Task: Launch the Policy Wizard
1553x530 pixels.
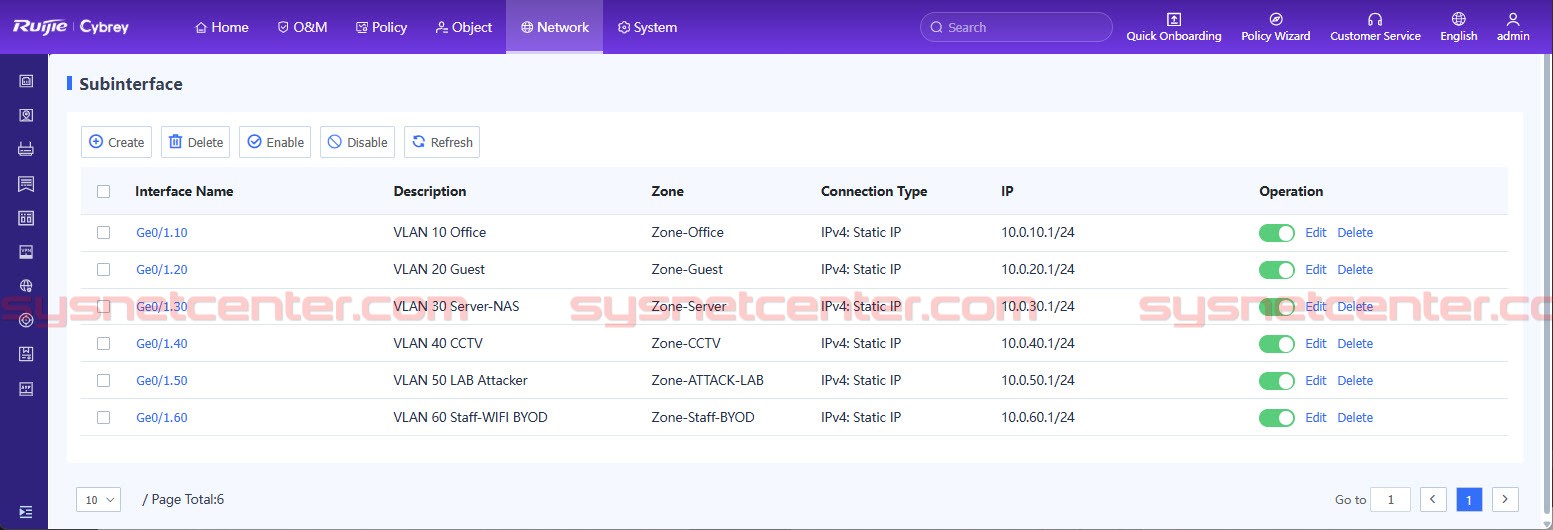Action: (1275, 27)
